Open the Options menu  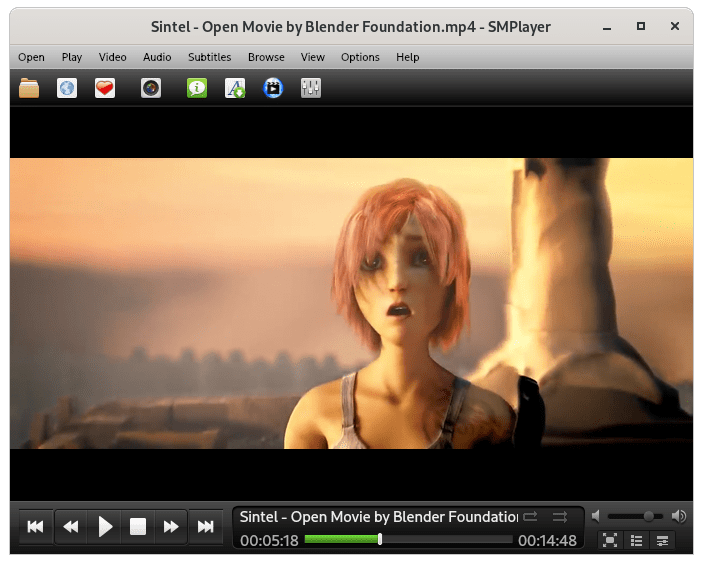coord(360,57)
